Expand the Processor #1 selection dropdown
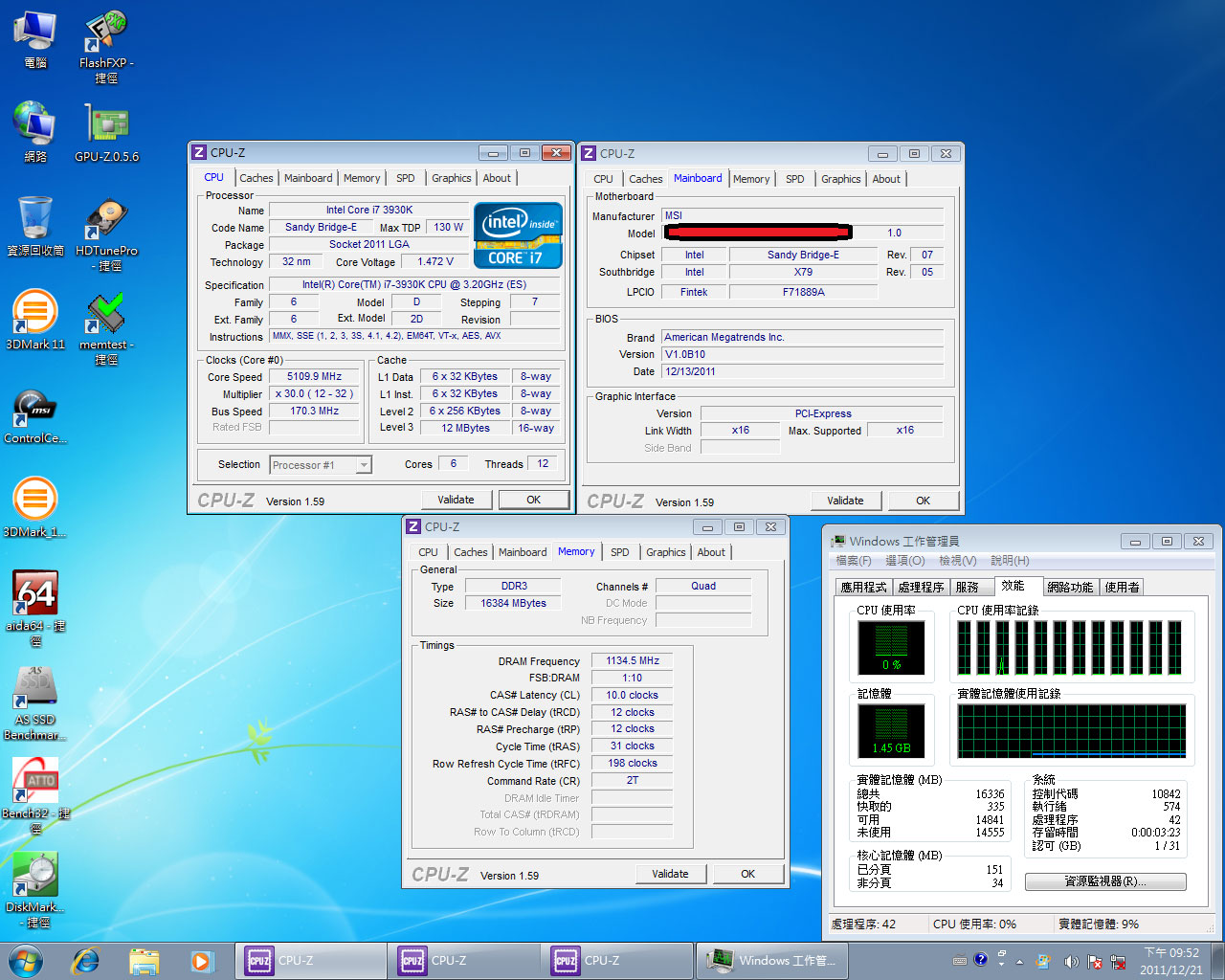The width and height of the screenshot is (1225, 980). [364, 465]
